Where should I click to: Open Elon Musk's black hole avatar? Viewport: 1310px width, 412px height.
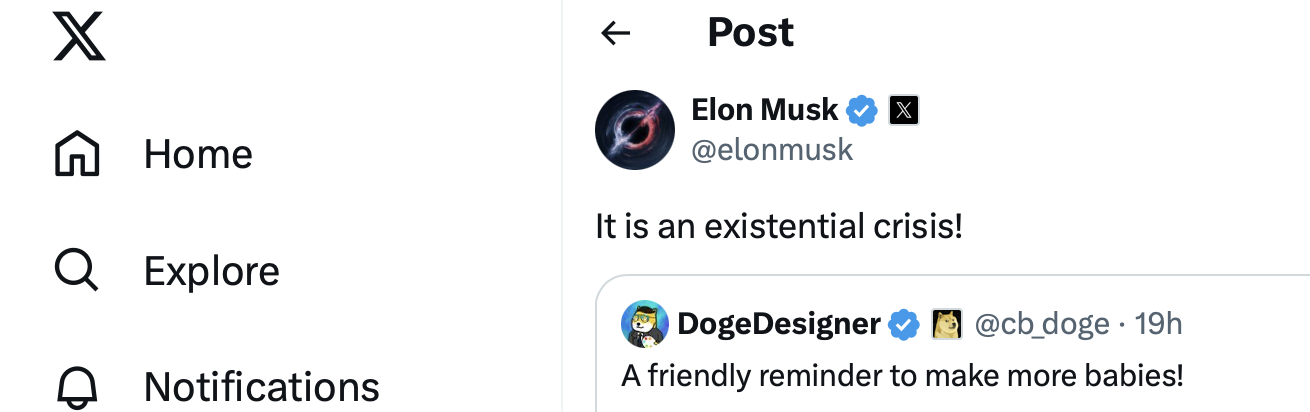click(636, 130)
